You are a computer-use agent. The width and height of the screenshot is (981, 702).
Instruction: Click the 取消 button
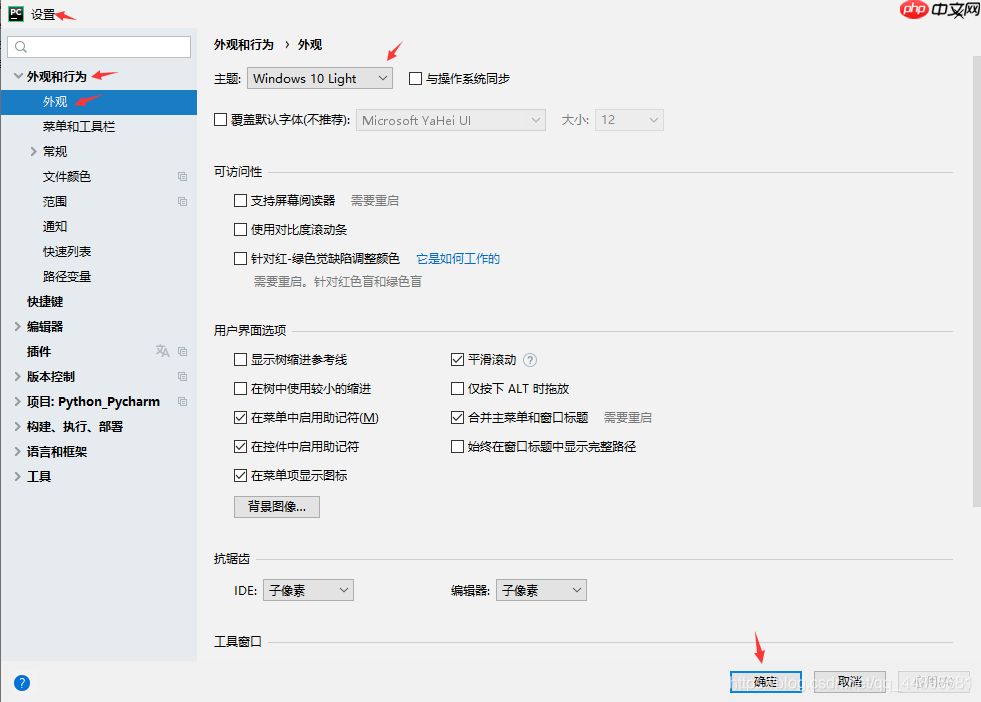click(850, 681)
